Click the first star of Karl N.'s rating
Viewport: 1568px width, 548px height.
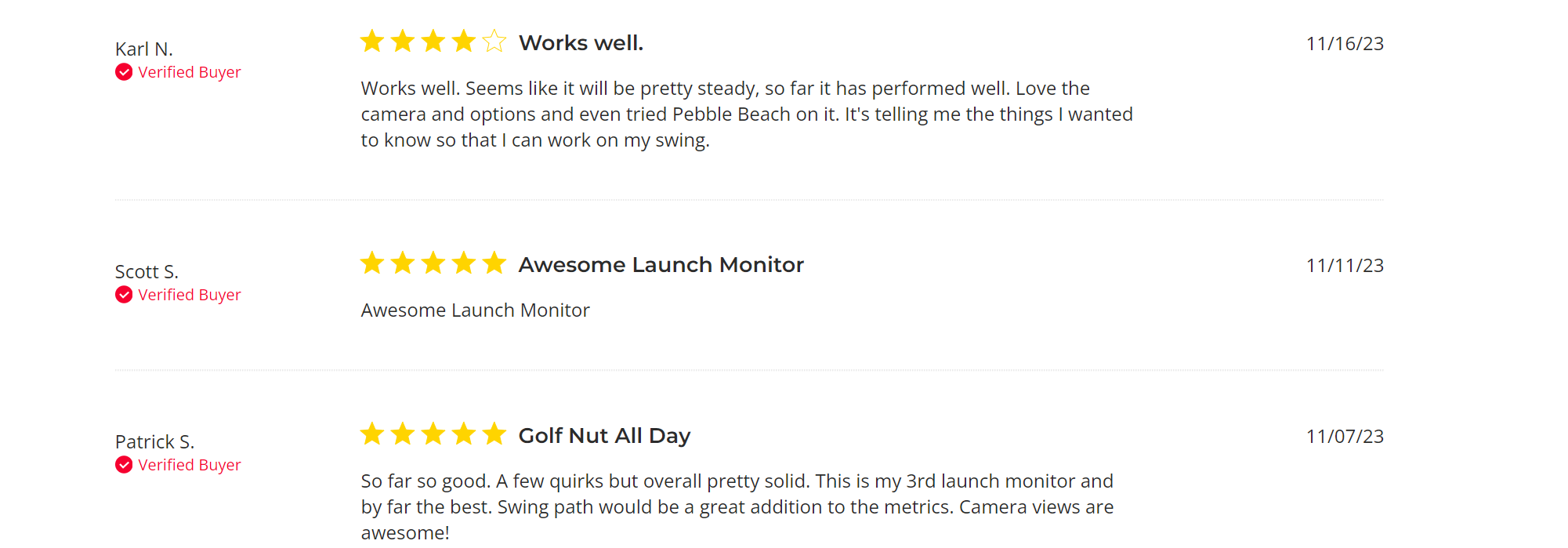(372, 41)
